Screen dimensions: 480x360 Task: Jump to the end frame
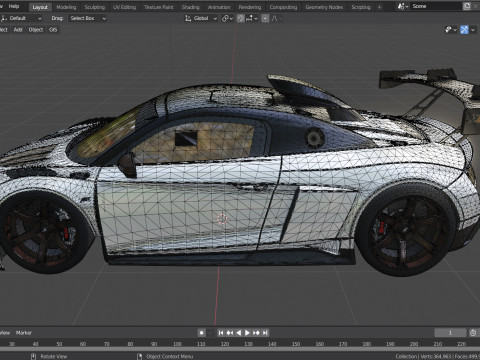[265, 333]
